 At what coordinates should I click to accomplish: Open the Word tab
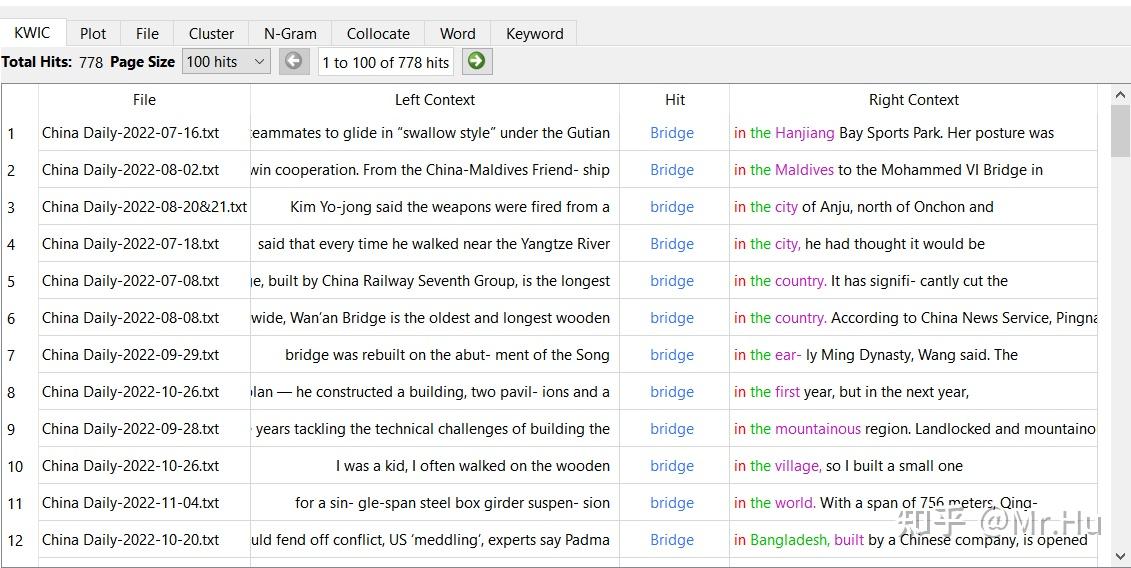pos(457,33)
